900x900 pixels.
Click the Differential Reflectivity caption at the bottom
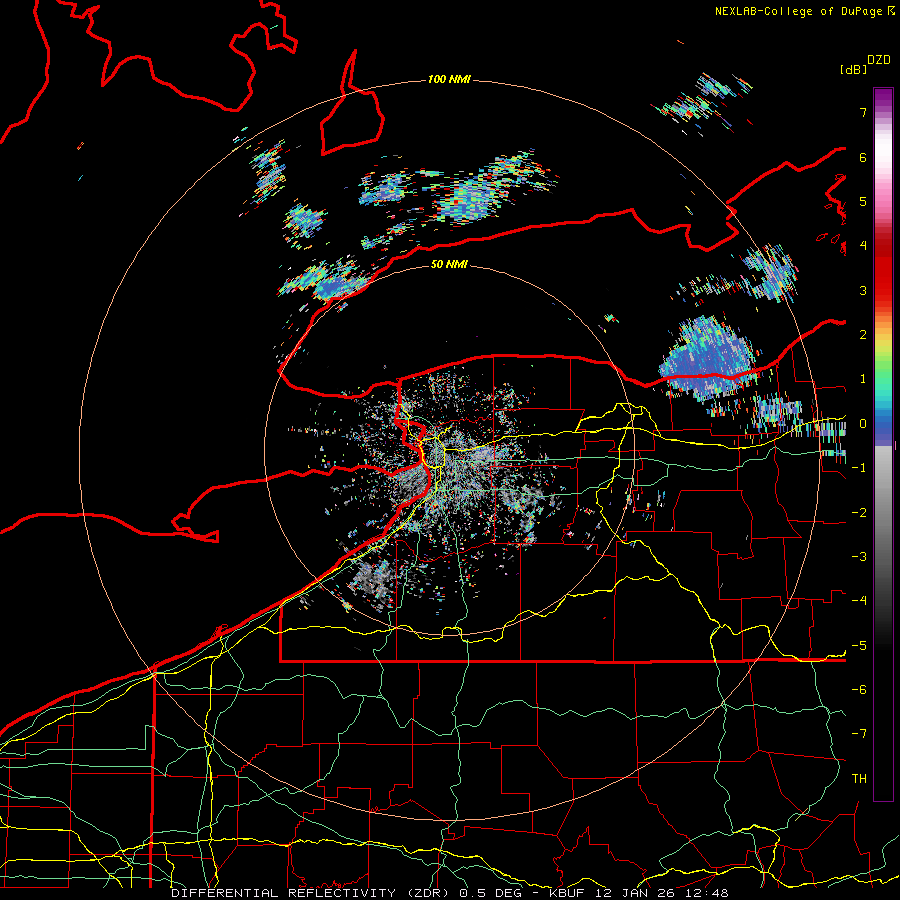click(449, 893)
